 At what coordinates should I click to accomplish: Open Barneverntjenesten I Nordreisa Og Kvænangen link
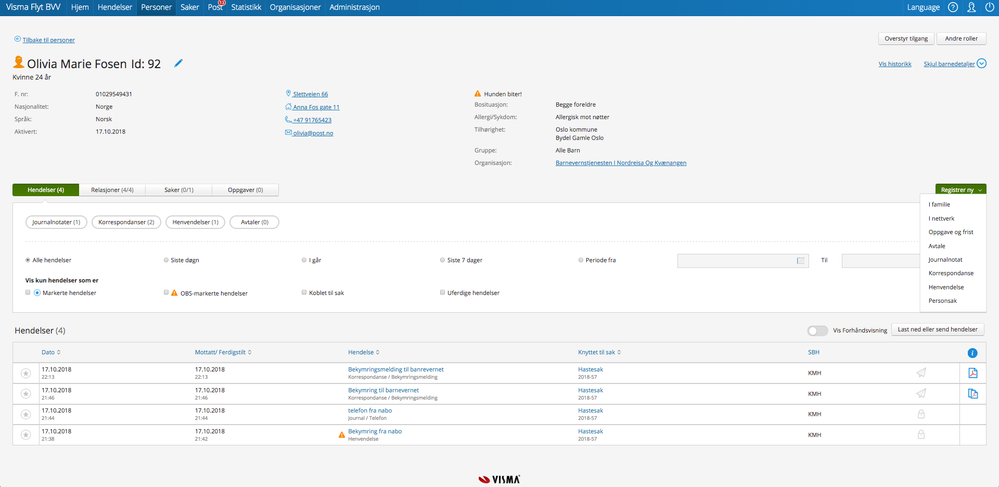(621, 163)
